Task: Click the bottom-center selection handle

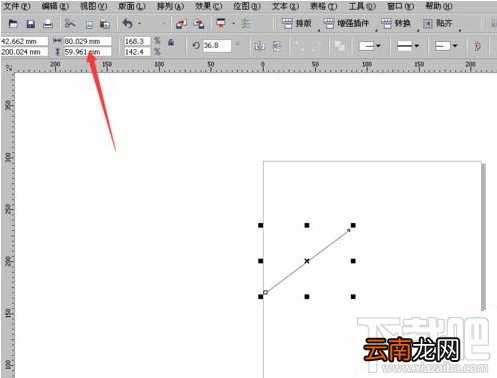Action: [307, 297]
